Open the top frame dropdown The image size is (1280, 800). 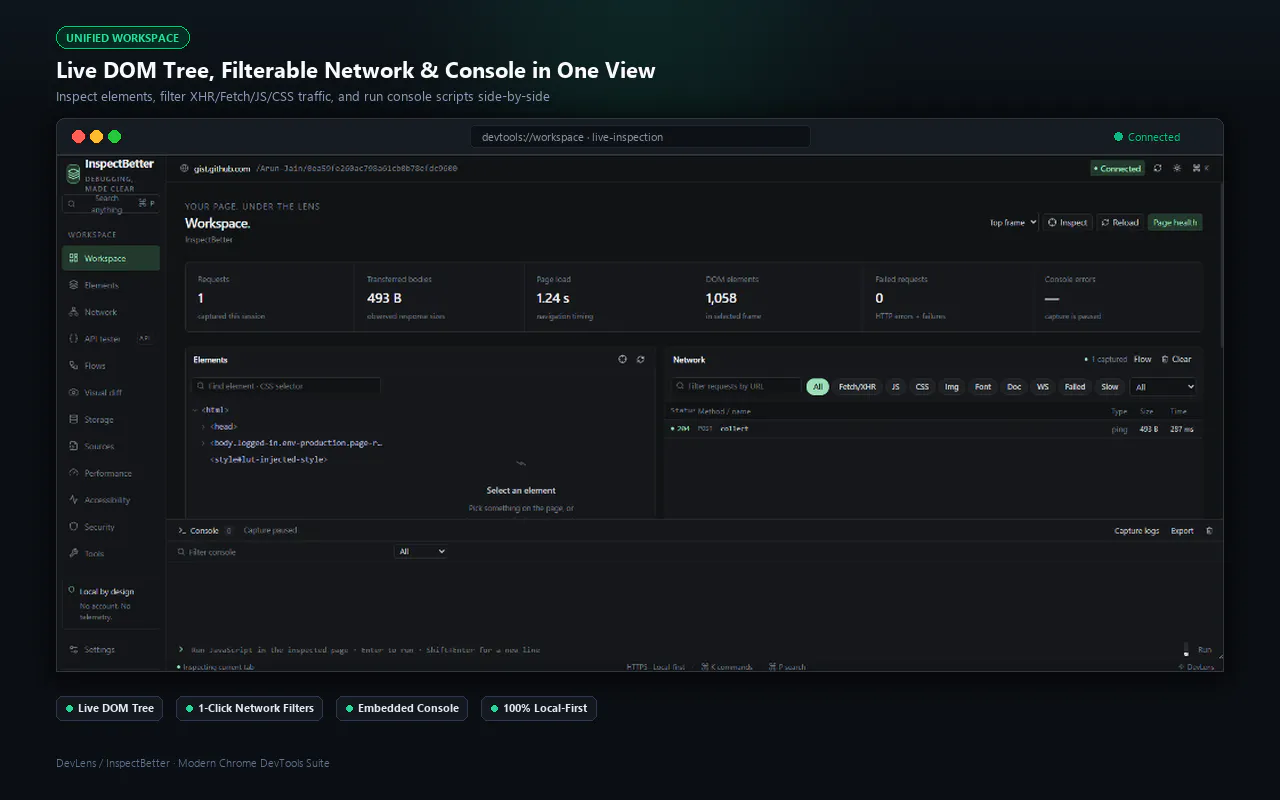pyautogui.click(x=1013, y=223)
